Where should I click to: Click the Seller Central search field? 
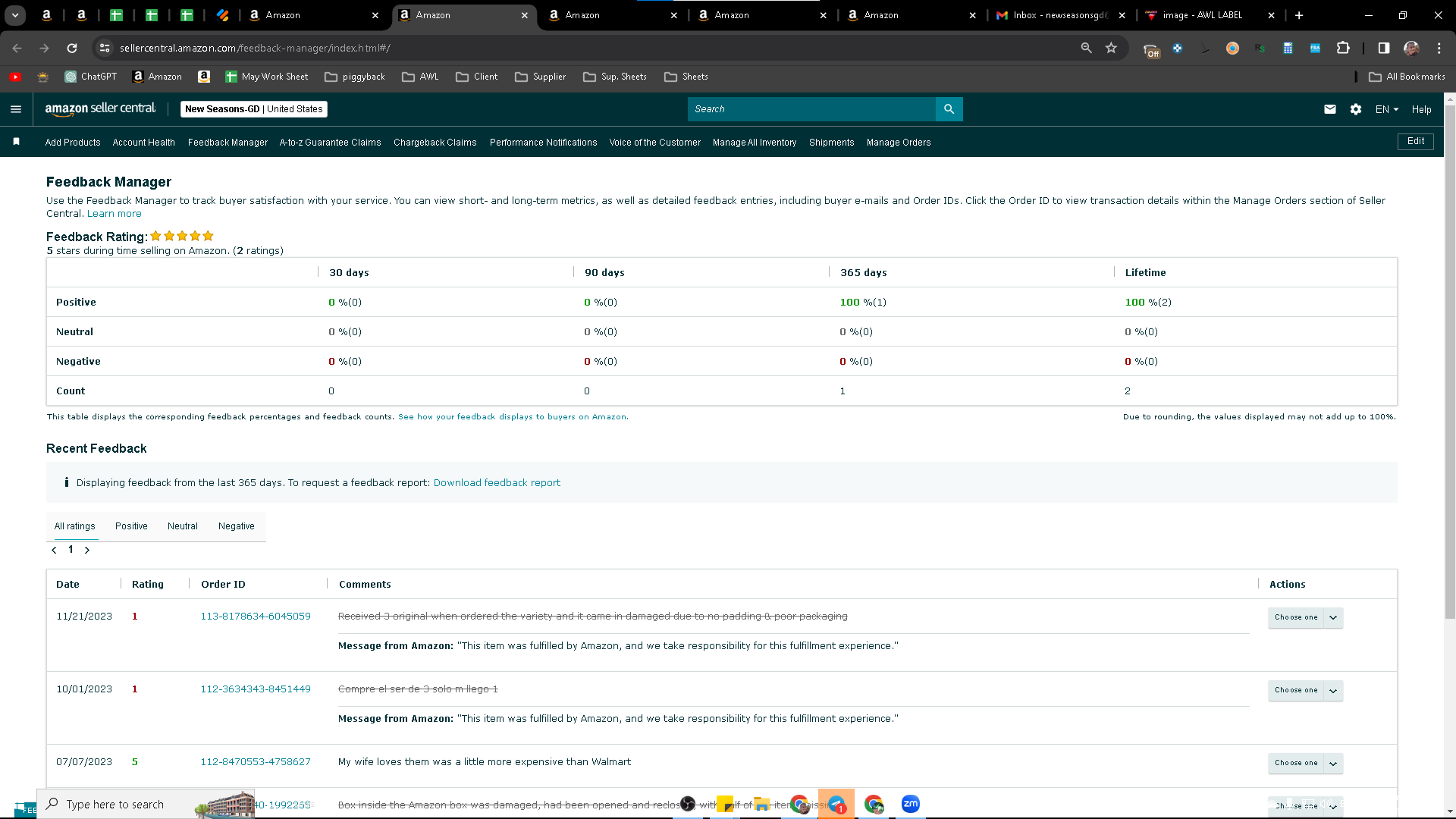pyautogui.click(x=811, y=109)
